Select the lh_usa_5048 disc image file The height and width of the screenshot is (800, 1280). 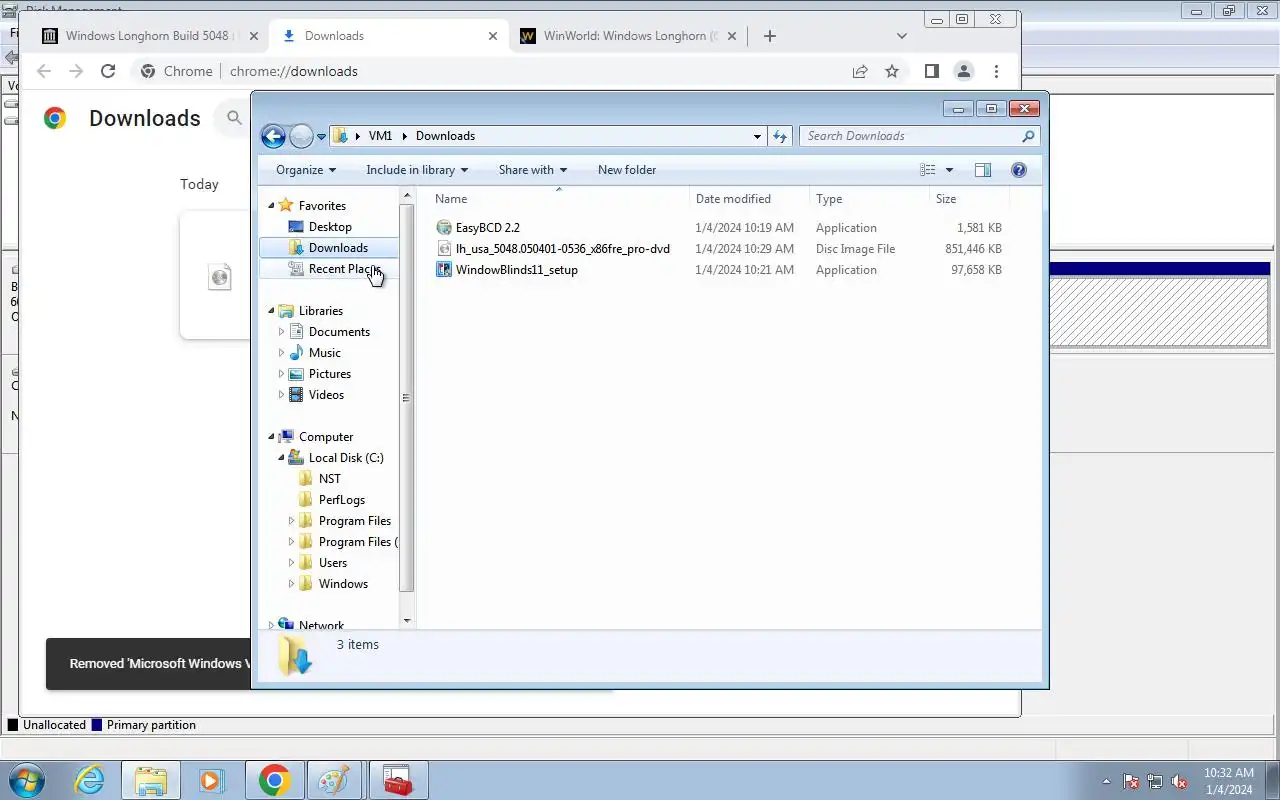point(563,249)
